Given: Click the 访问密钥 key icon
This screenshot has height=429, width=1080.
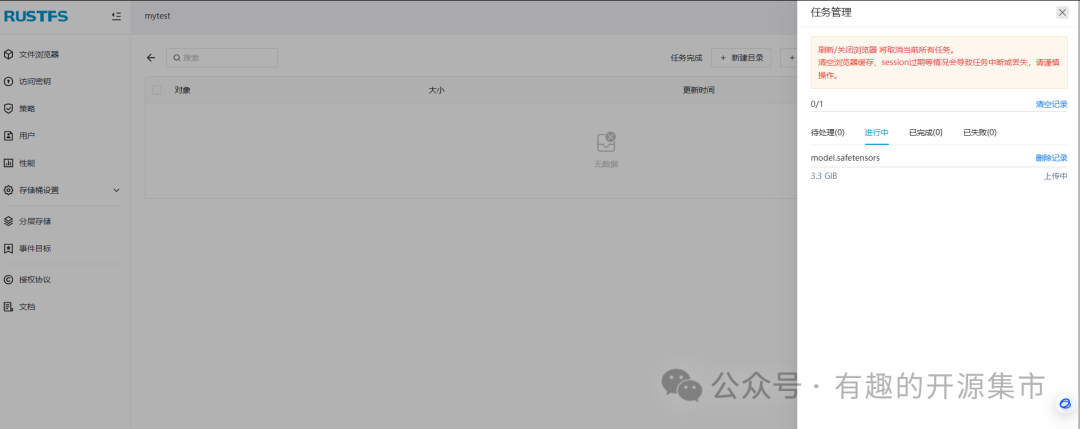Looking at the screenshot, I should (x=9, y=81).
